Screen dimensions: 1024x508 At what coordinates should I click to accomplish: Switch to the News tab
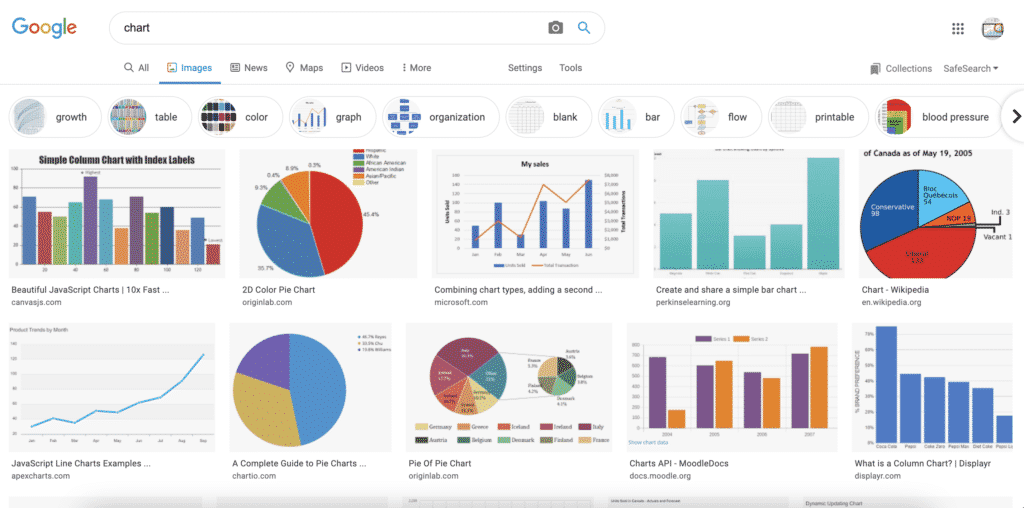[249, 68]
